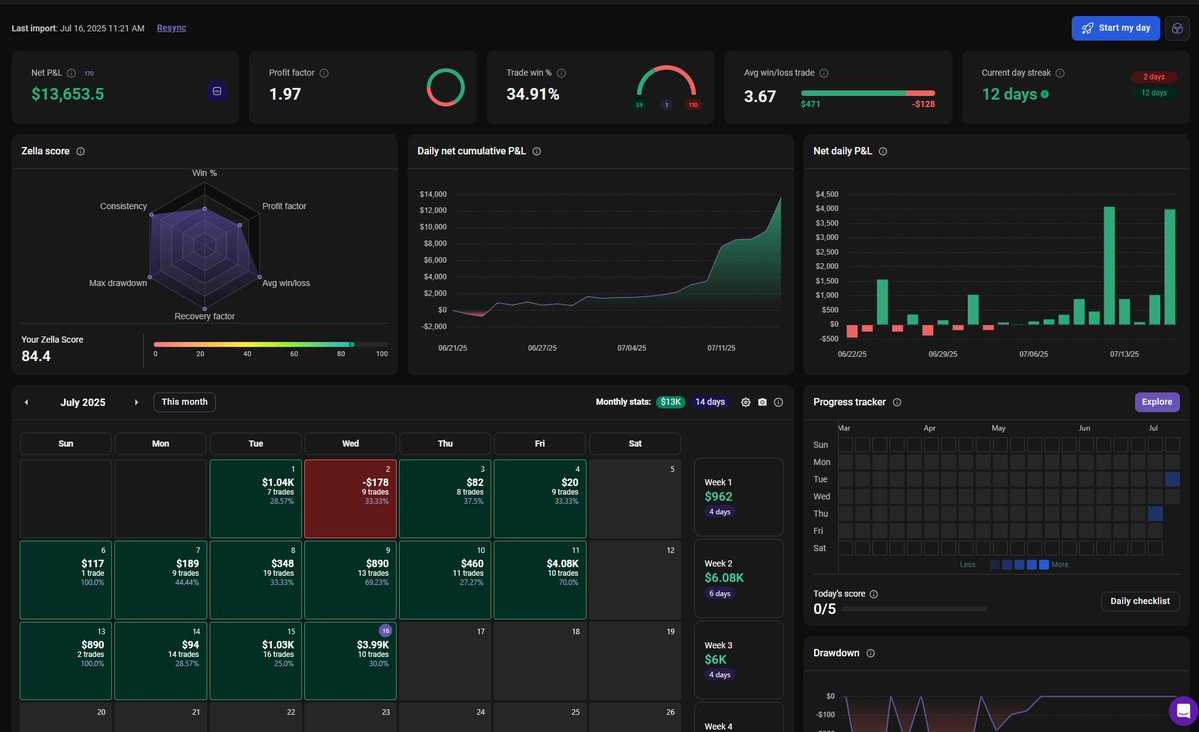
Task: Click the This month button
Action: [184, 402]
